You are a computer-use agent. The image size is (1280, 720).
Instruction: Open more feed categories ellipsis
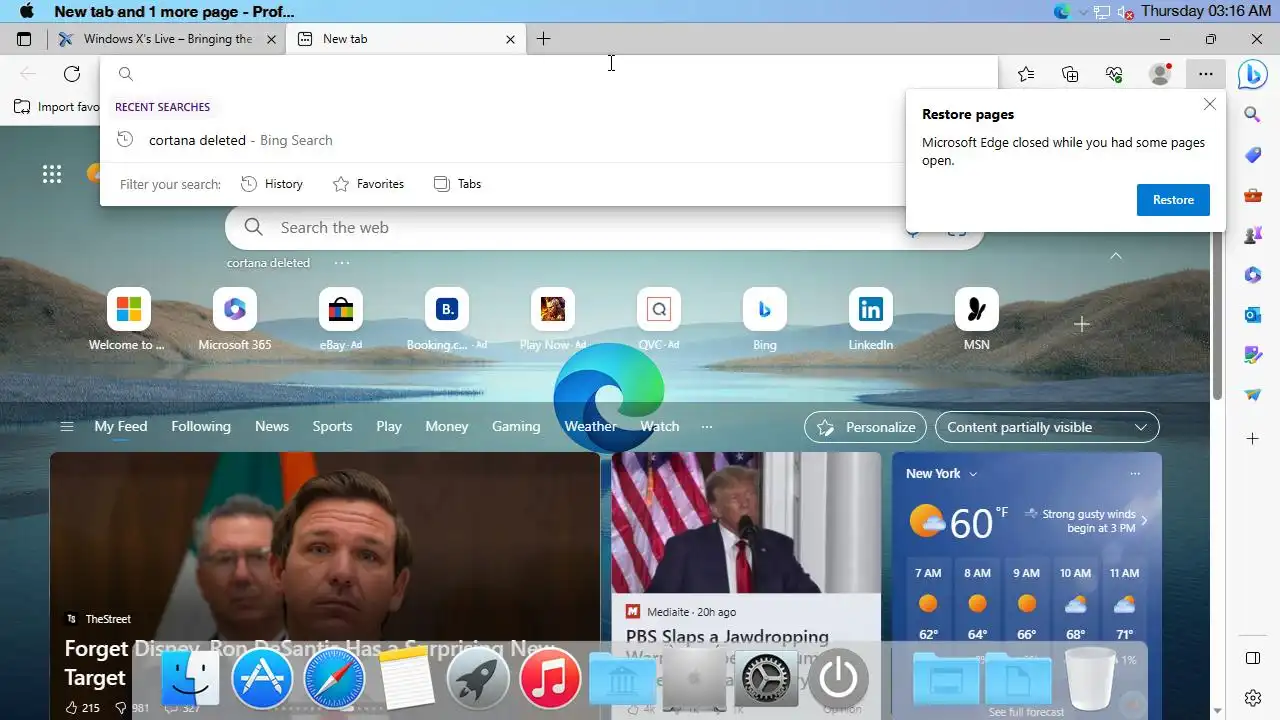click(707, 427)
